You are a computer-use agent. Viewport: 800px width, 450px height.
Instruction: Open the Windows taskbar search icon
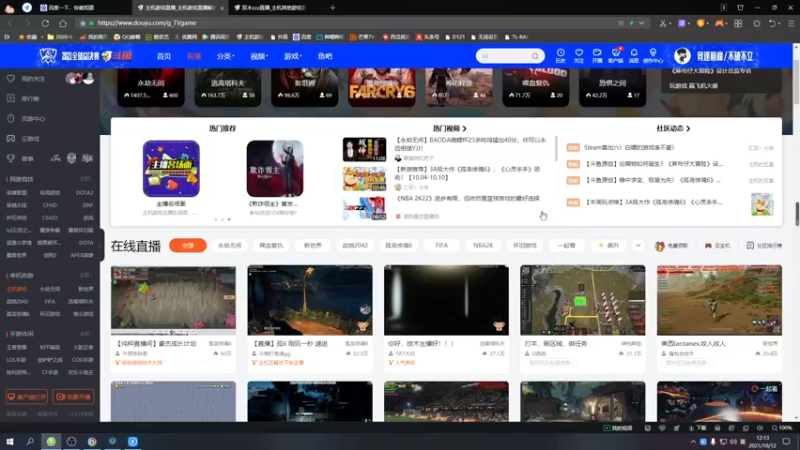pyautogui.click(x=30, y=441)
